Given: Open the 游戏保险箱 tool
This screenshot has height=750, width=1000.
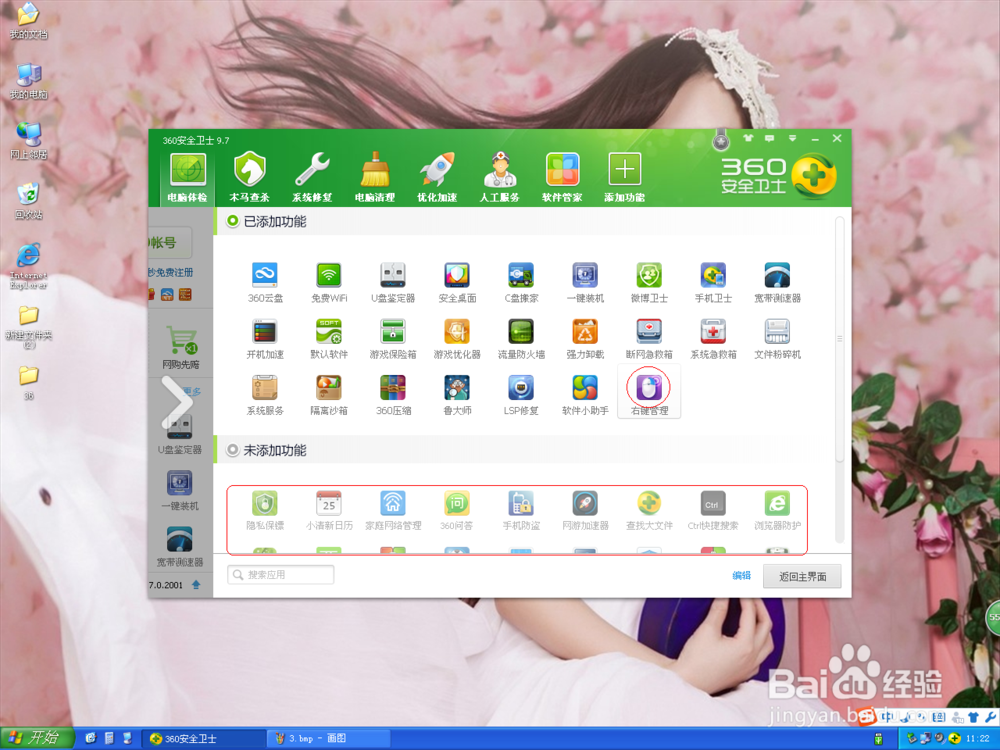Looking at the screenshot, I should click(393, 339).
